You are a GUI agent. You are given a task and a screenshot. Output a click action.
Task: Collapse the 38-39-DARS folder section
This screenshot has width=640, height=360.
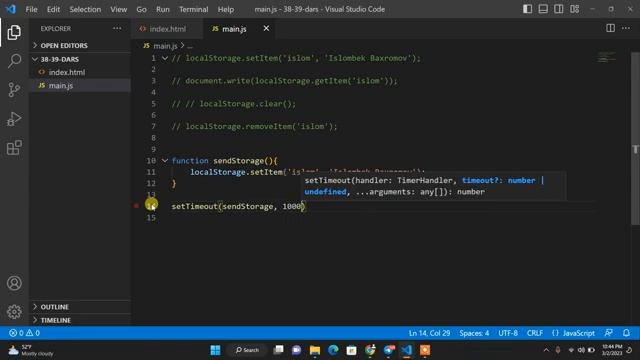80,59
